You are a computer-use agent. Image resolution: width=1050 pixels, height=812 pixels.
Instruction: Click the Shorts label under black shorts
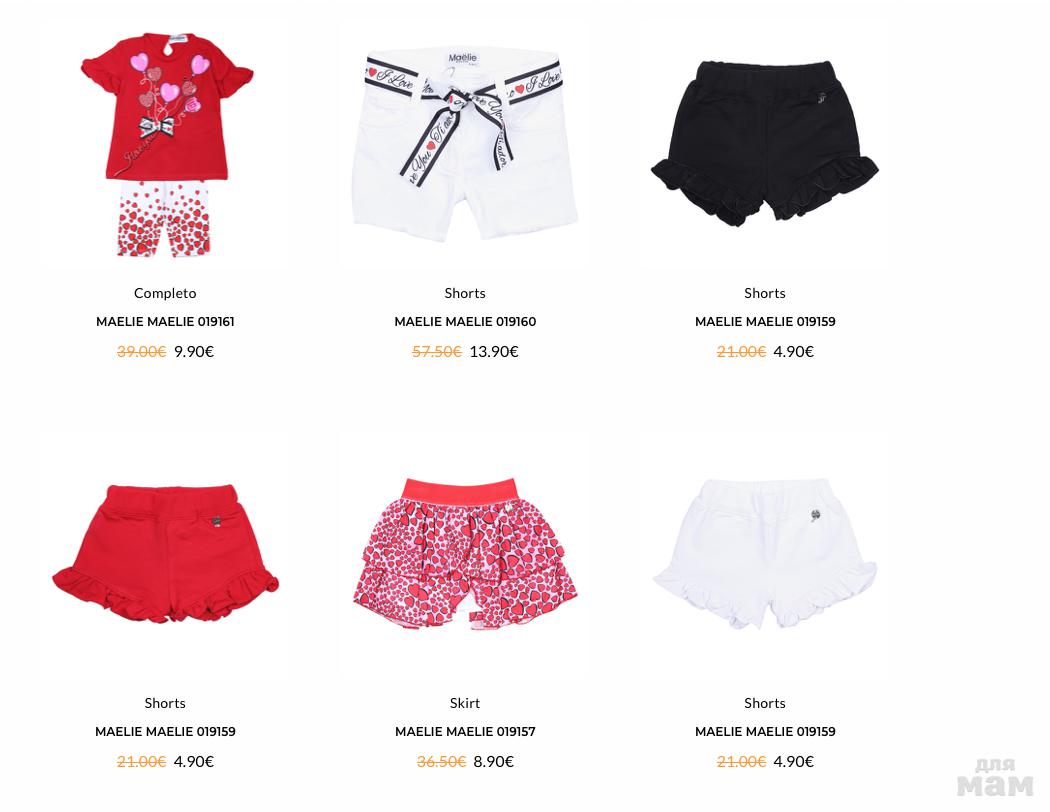[765, 293]
